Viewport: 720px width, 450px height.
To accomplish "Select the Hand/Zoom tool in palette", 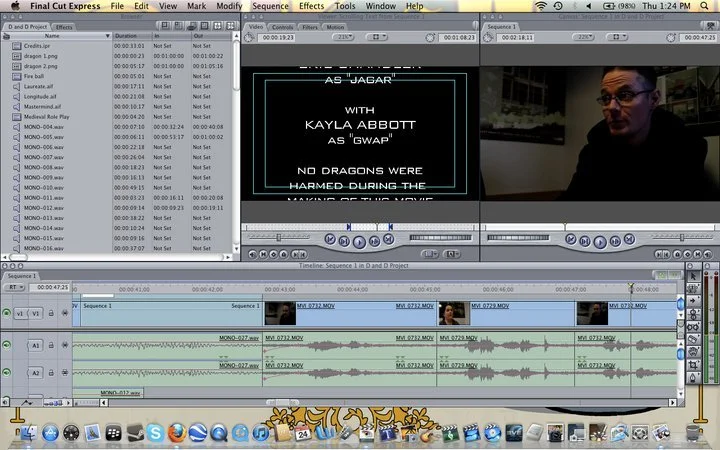I will [693, 353].
